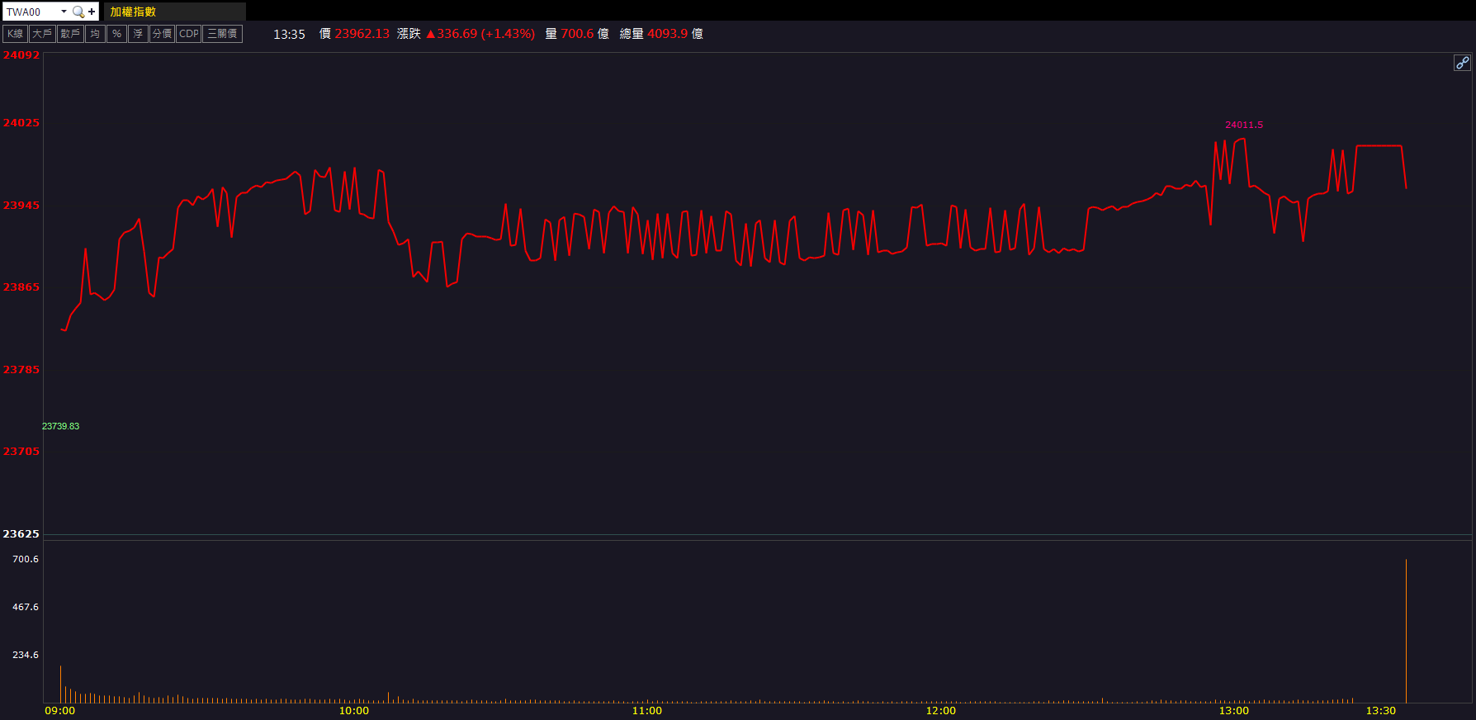Click the 11:00 time axis marker
Viewport: 1476px width, 720px height.
click(647, 711)
